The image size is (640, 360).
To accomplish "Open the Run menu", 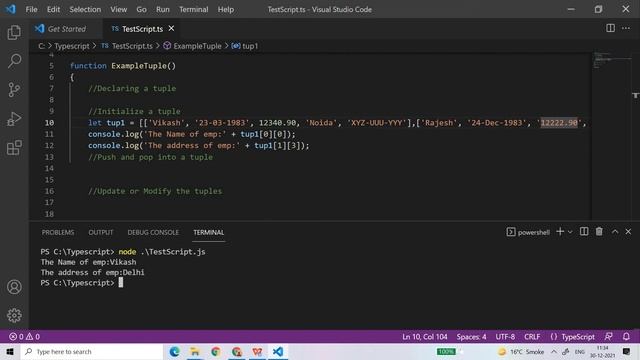I will [x=162, y=9].
